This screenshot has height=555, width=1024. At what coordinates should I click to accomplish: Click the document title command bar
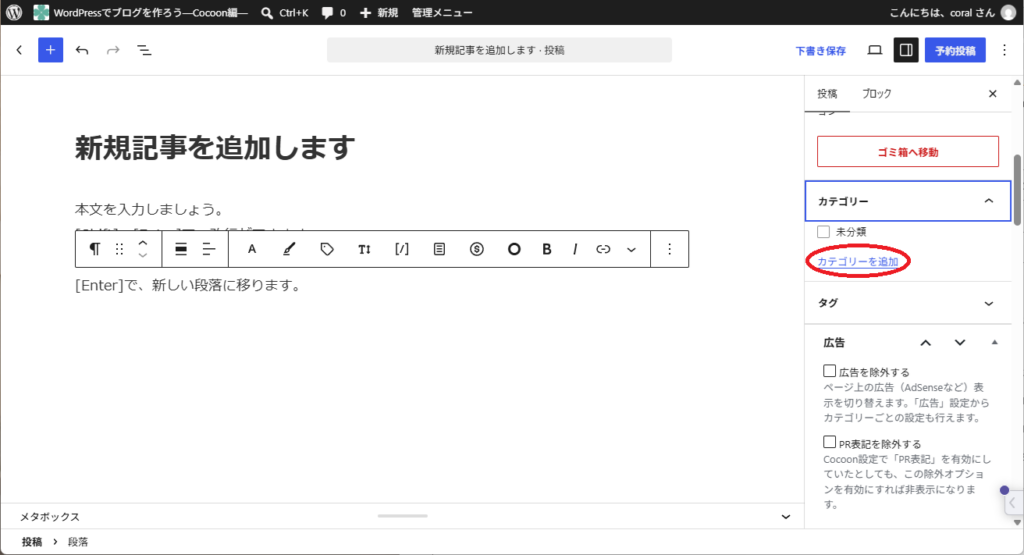tap(499, 50)
